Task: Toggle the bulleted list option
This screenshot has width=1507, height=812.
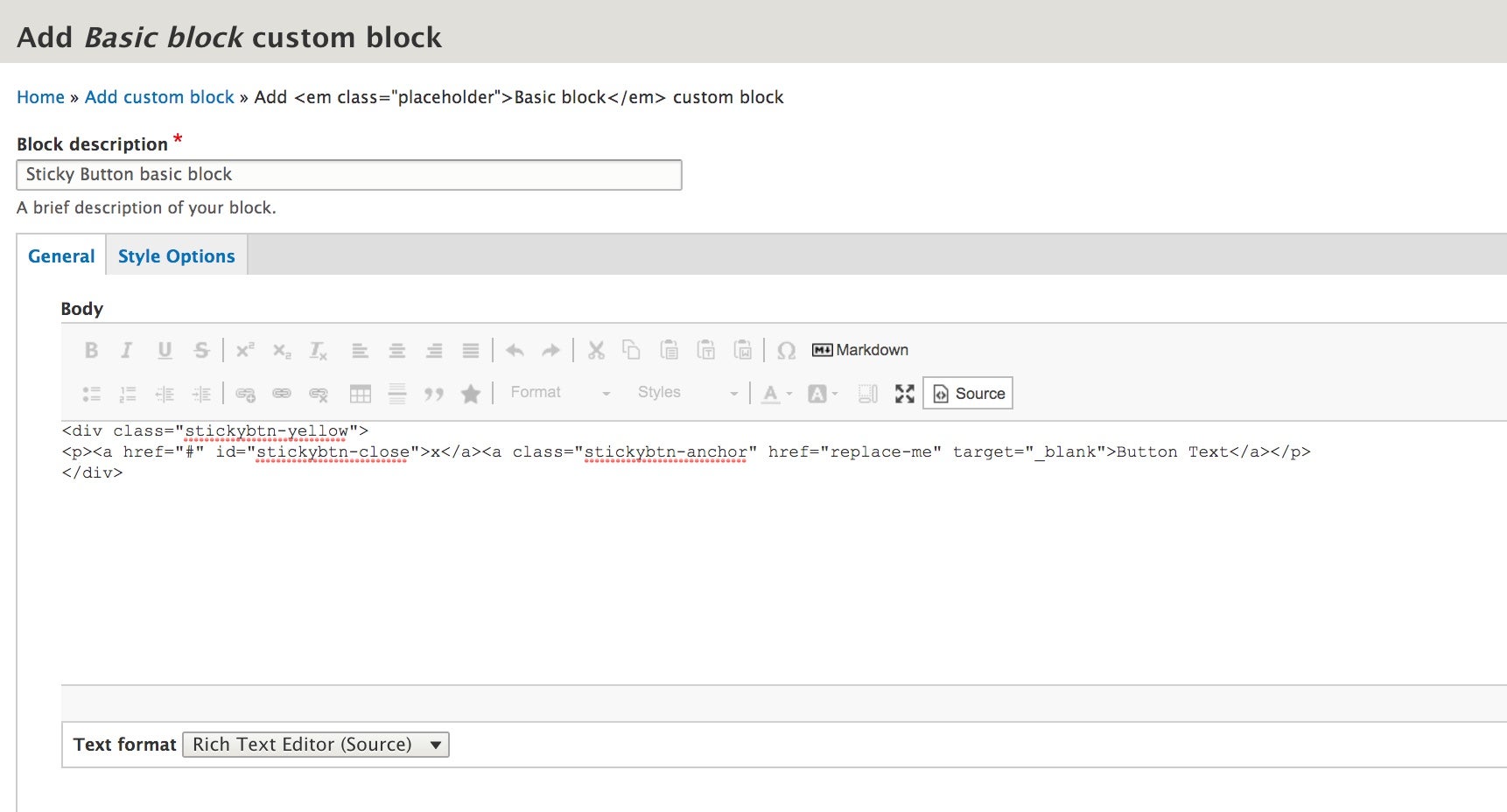Action: click(x=91, y=393)
